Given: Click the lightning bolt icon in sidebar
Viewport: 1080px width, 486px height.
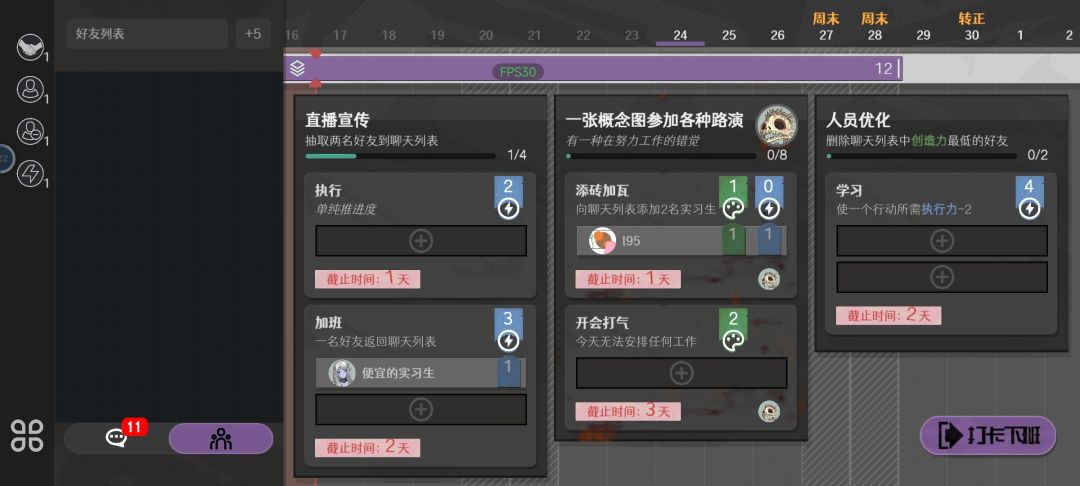Looking at the screenshot, I should point(30,173).
